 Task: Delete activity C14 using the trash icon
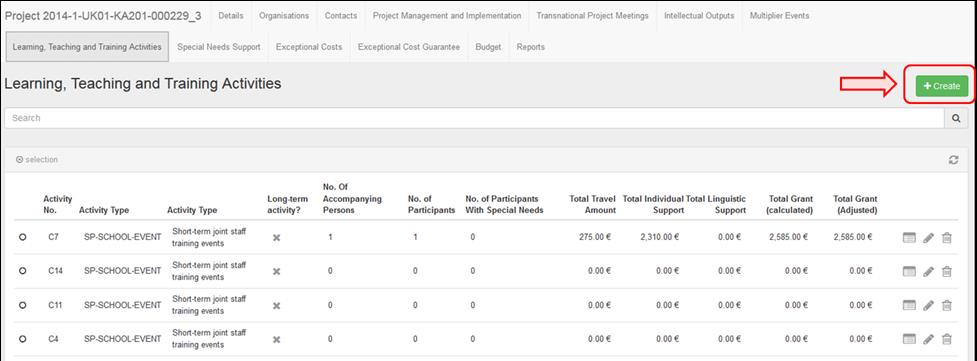(946, 271)
